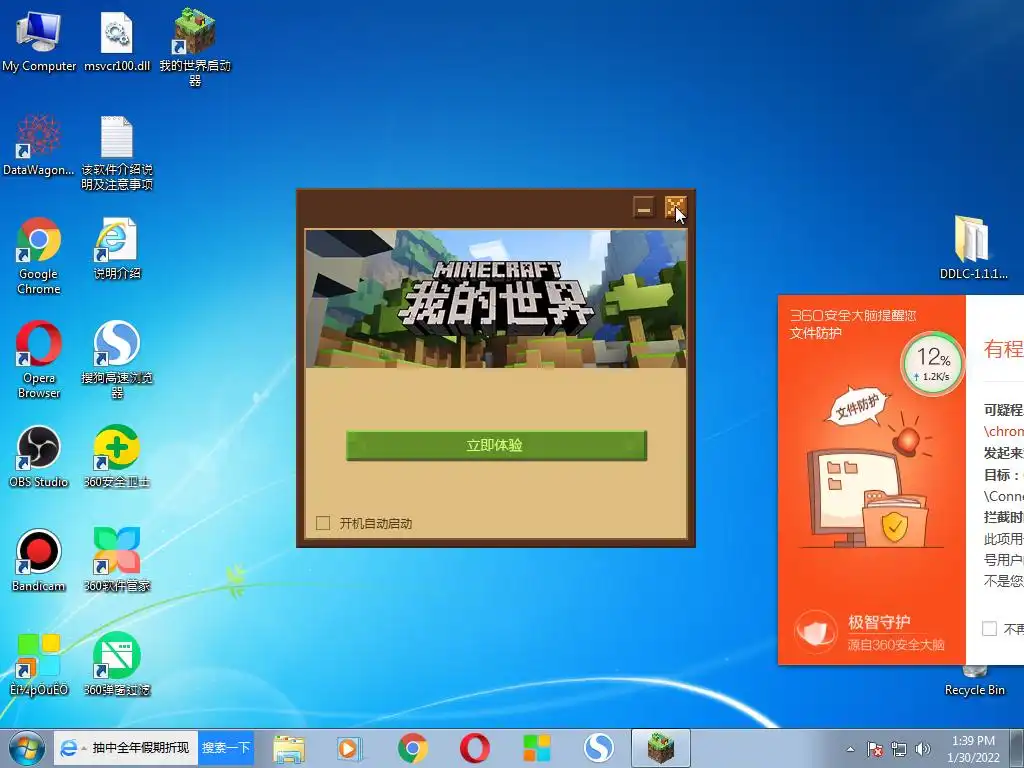Open My Computer desktop icon
Image resolution: width=1024 pixels, height=768 pixels.
39,40
